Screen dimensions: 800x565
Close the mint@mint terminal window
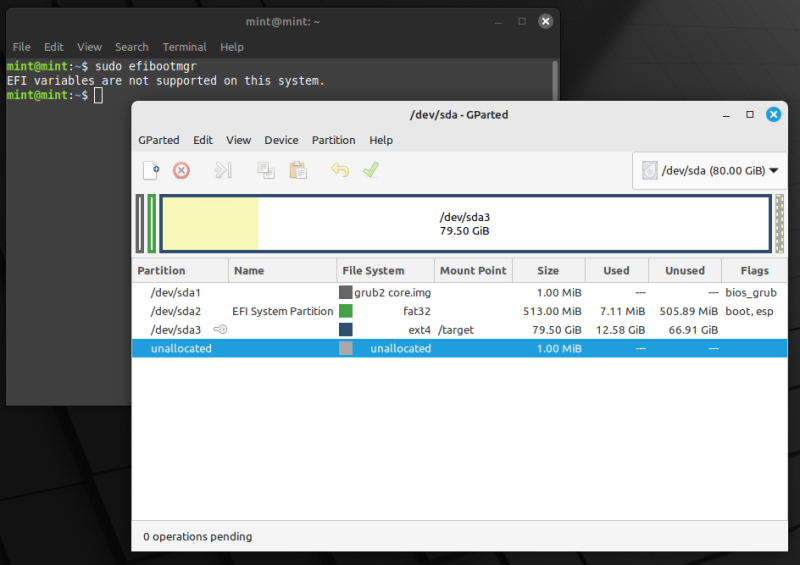tap(545, 21)
